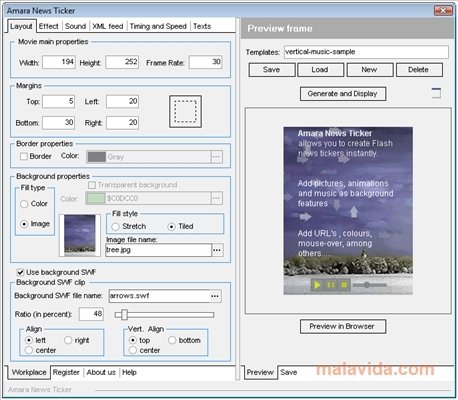Click the Image file name field
Image resolution: width=458 pixels, height=400 pixels.
coord(158,250)
